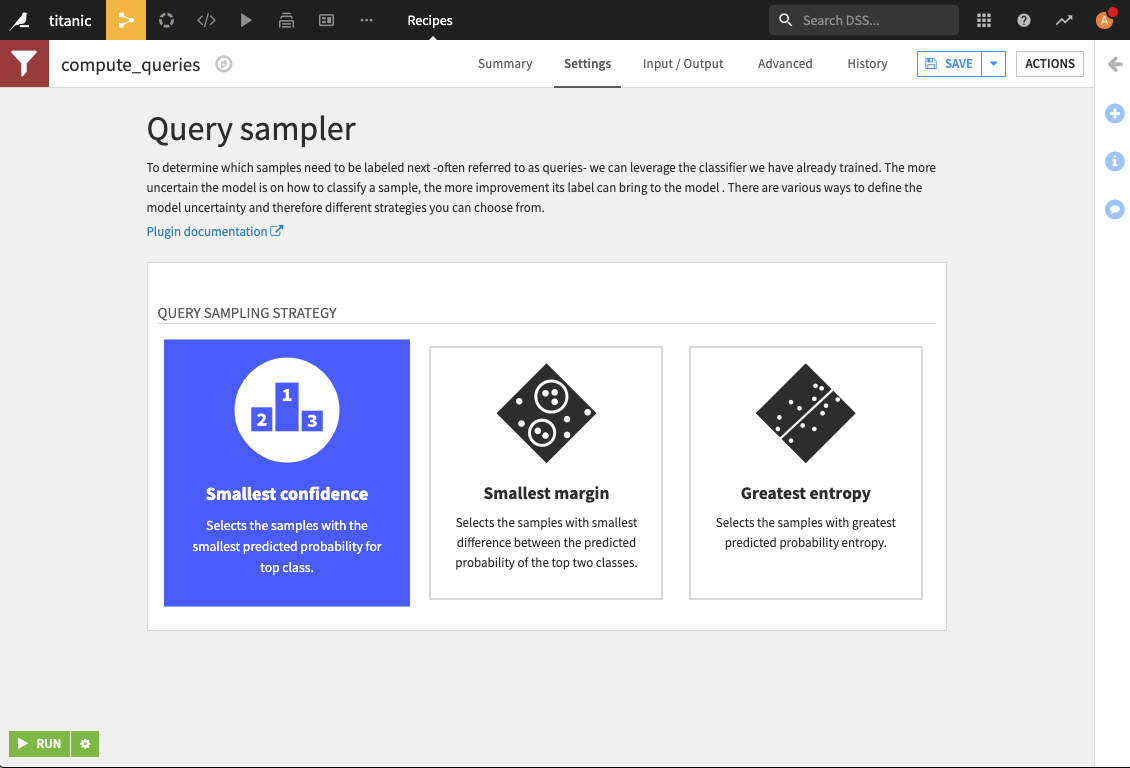This screenshot has width=1130, height=768.
Task: Open the applications grid icon
Action: (x=984, y=20)
